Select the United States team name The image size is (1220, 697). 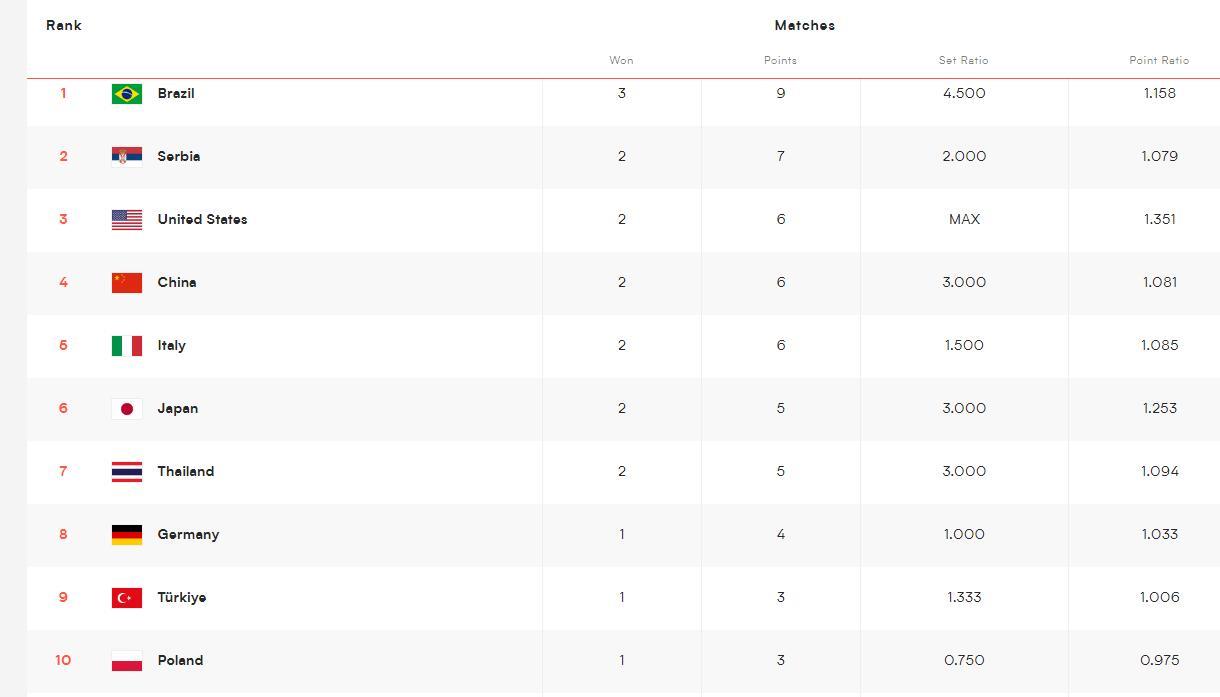coord(202,219)
